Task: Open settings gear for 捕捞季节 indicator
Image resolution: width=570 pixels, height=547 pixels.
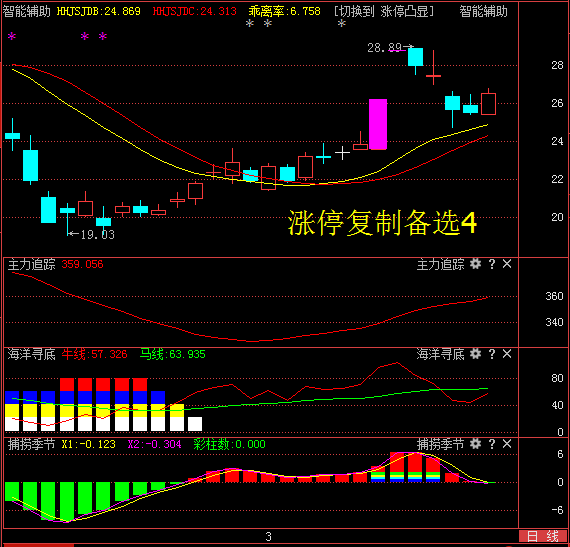Action: point(475,444)
